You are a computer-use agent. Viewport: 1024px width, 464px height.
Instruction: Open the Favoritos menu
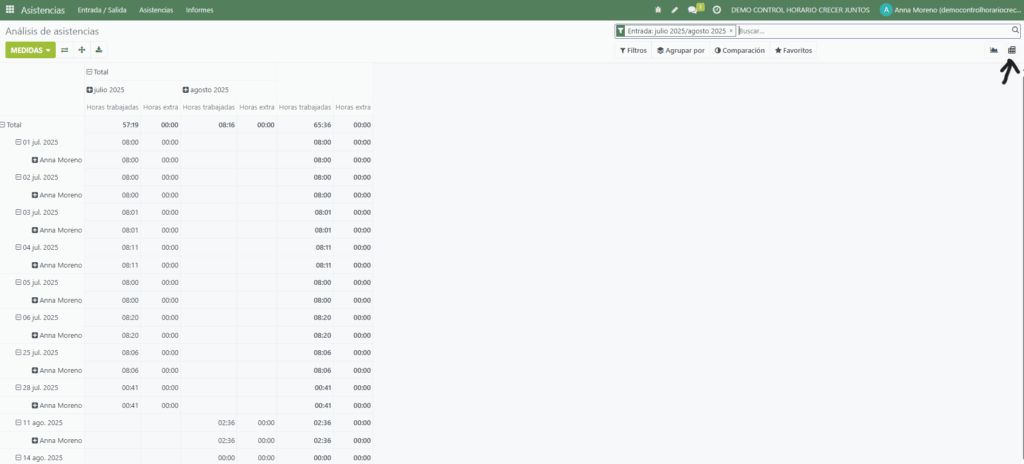coord(793,50)
